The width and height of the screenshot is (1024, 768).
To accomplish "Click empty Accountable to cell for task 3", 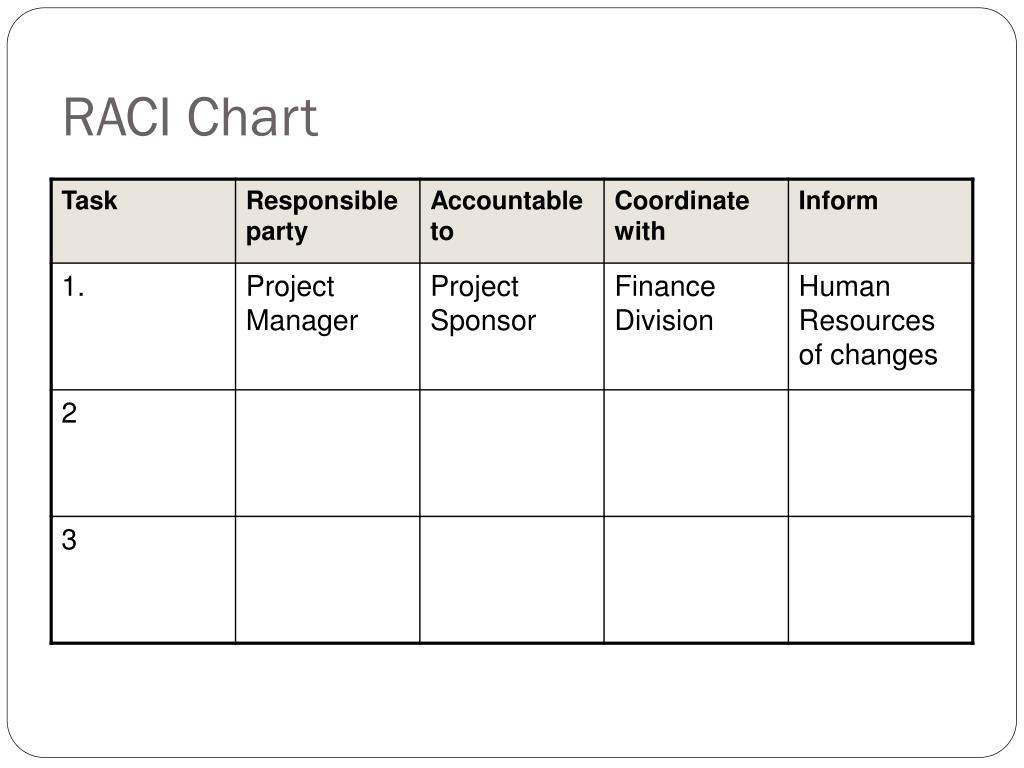I will 511,579.
